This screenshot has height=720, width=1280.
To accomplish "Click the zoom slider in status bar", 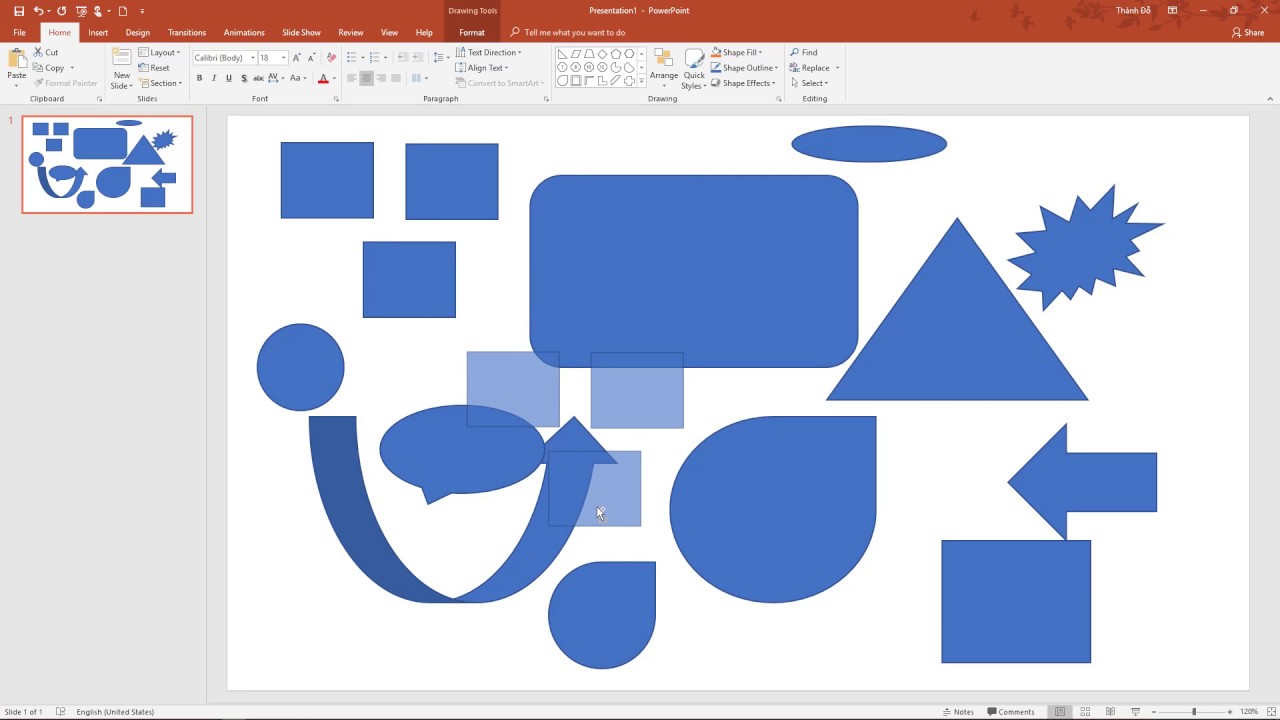I will (x=1193, y=712).
